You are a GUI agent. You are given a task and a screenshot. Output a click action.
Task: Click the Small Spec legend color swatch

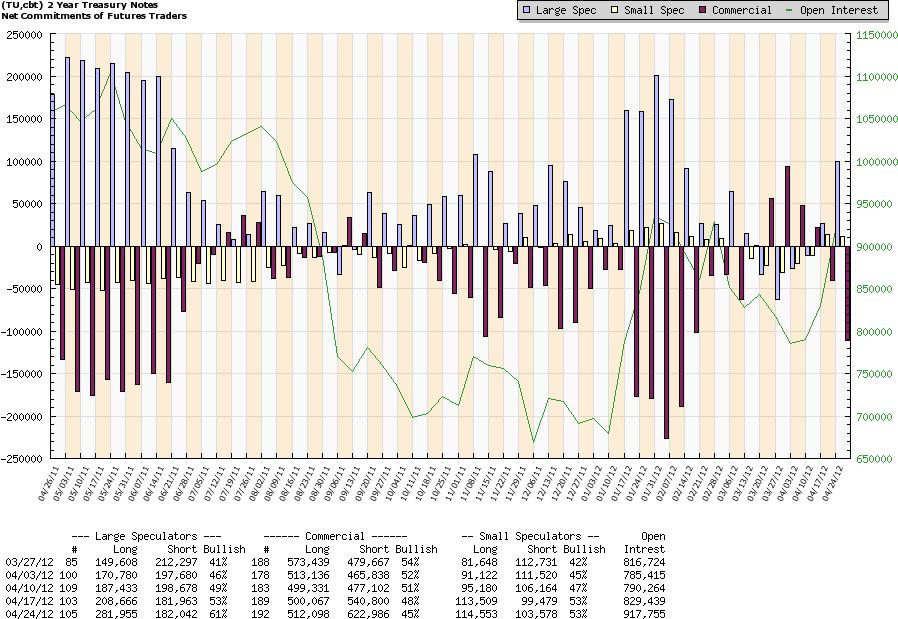(615, 10)
